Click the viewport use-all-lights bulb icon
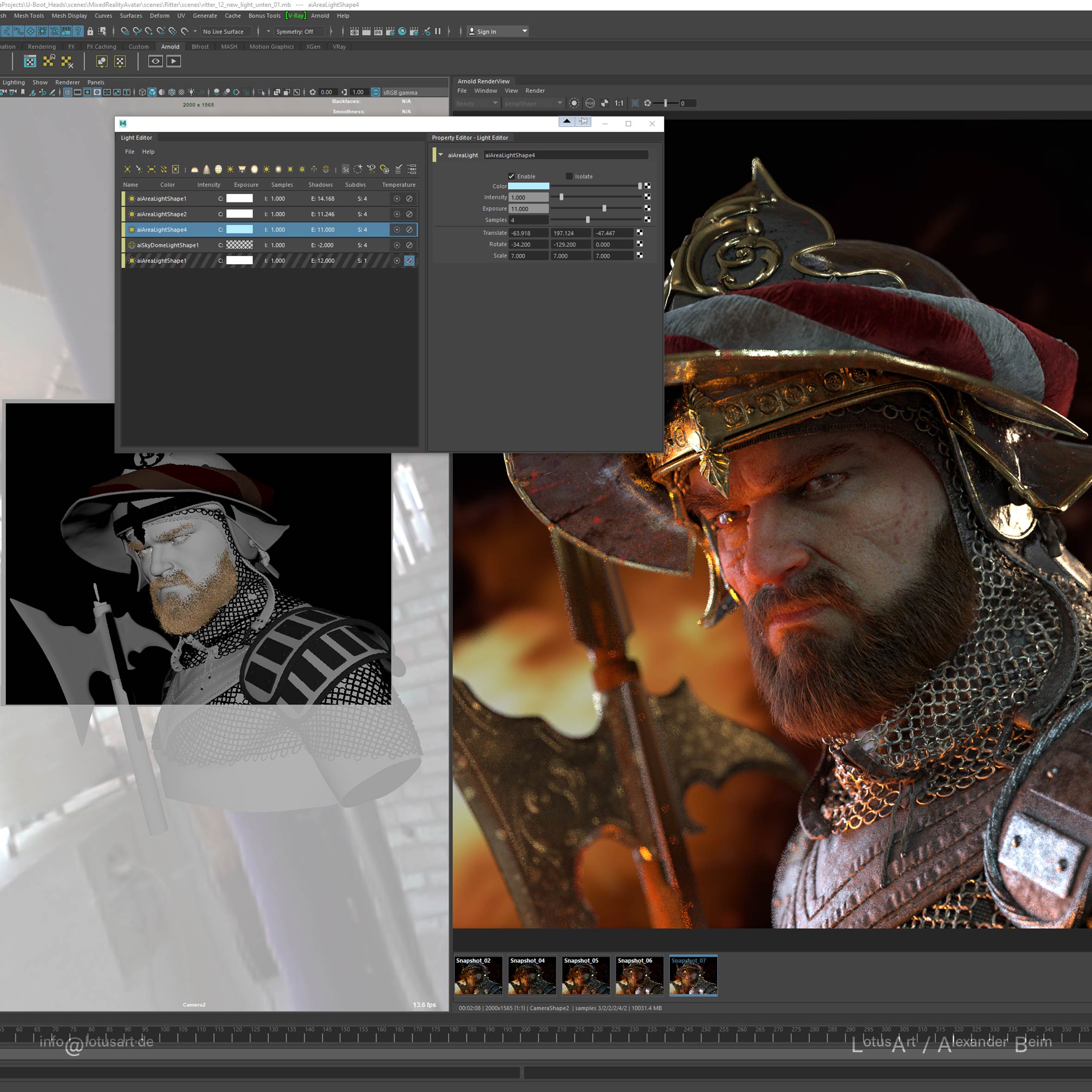Viewport: 1092px width, 1092px height. [x=192, y=92]
